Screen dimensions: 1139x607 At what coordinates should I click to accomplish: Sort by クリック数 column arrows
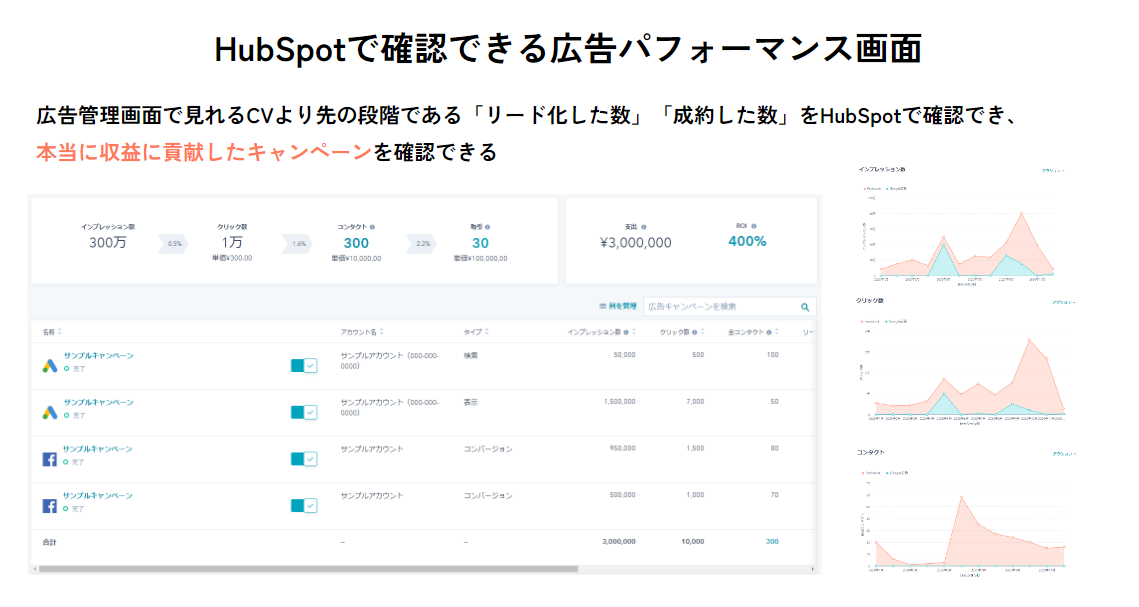[702, 332]
